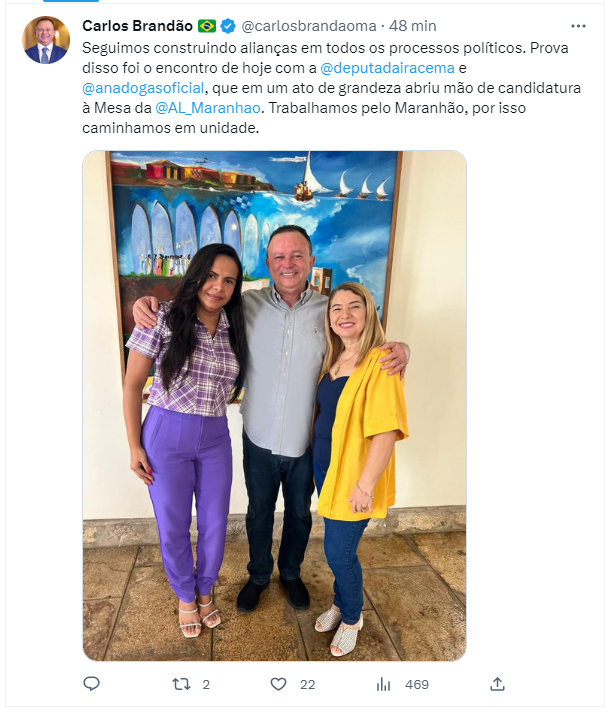605x708 pixels.
Task: Enlarge the attached photo of three people
Action: click(275, 406)
